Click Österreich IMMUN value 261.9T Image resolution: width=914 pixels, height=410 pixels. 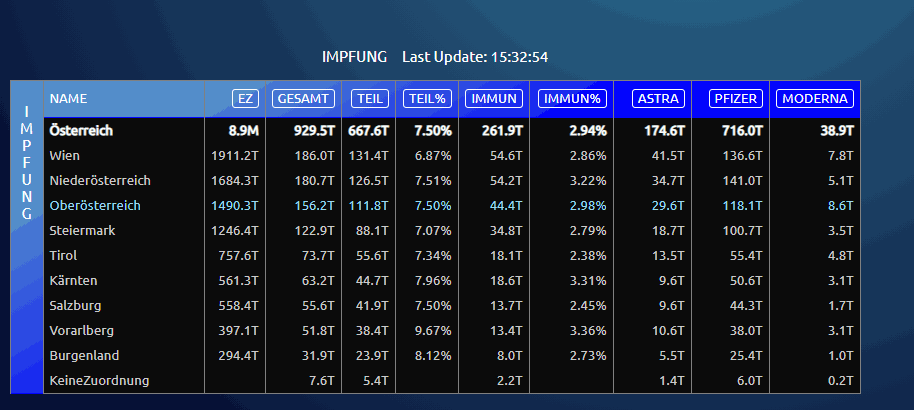click(502, 131)
